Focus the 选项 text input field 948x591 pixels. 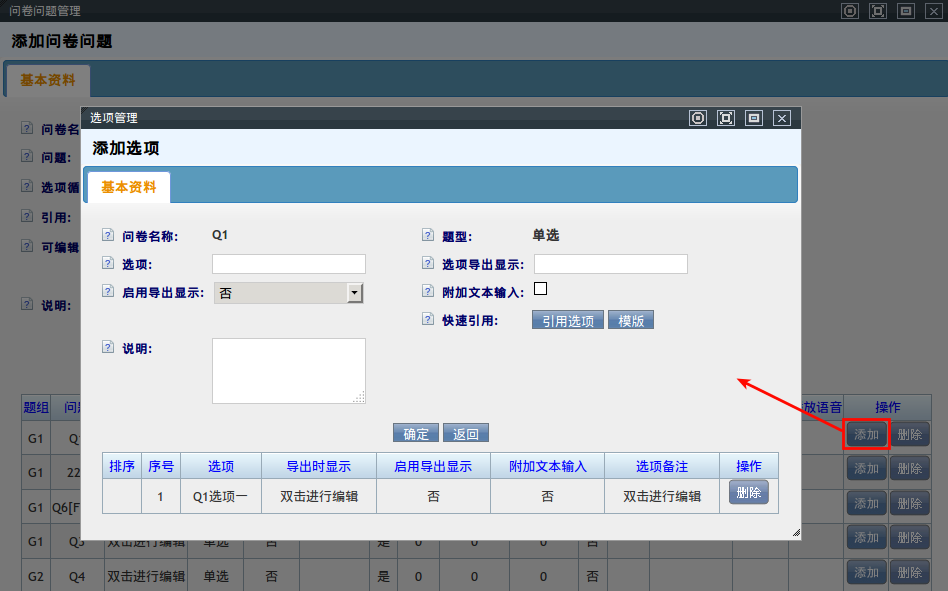click(289, 264)
